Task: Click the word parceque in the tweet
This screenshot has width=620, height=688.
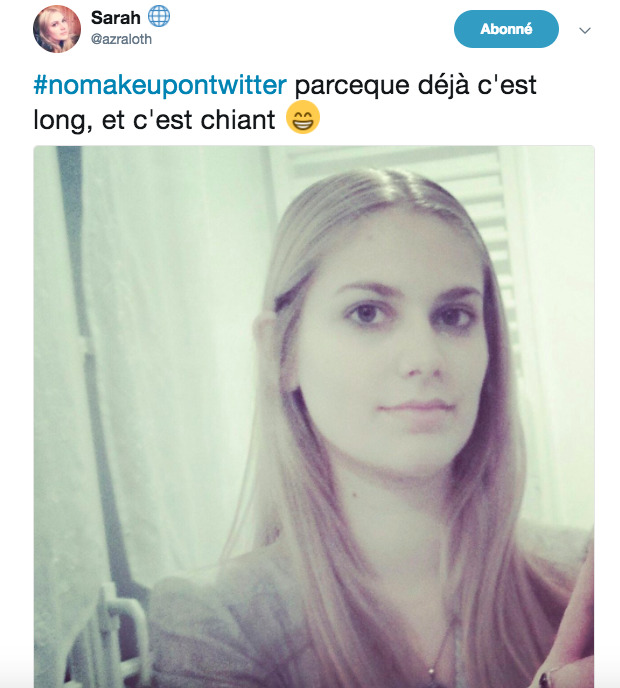Action: (351, 86)
